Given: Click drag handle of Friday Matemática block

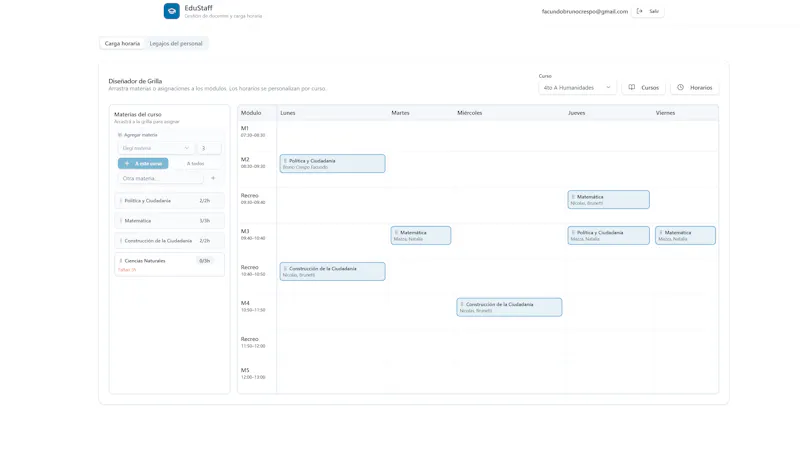Looking at the screenshot, I should (x=661, y=233).
